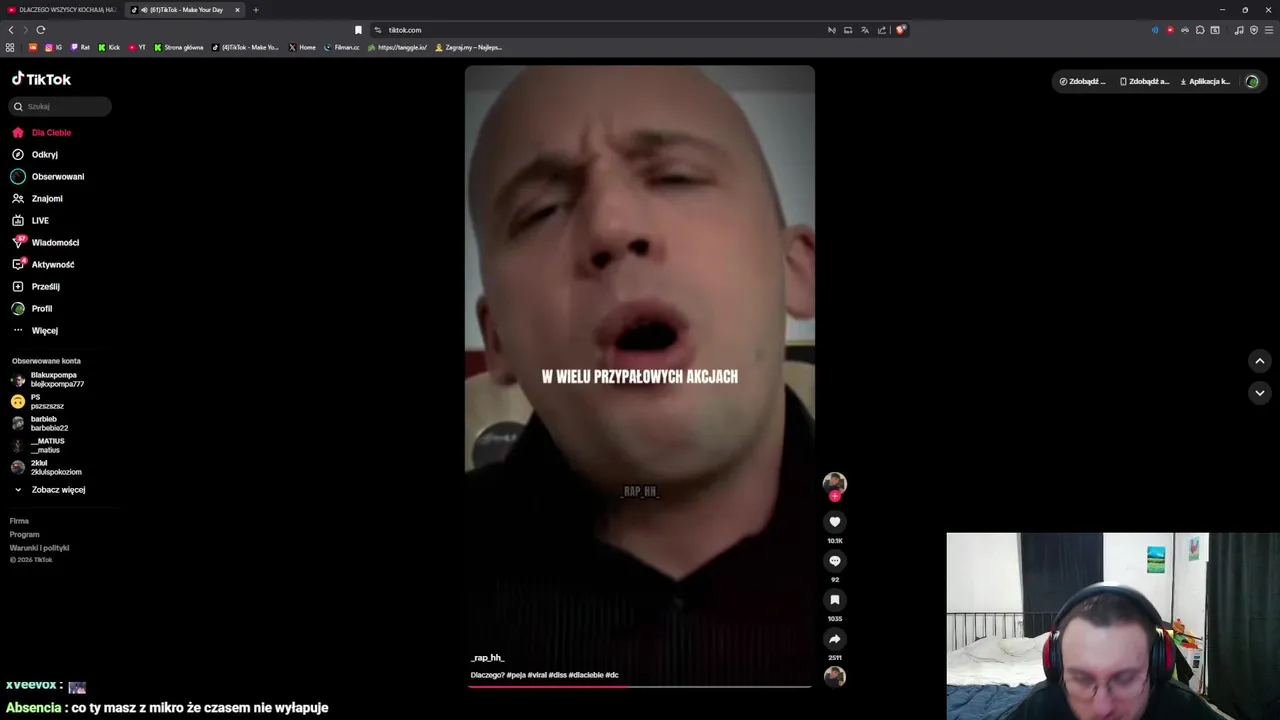The height and width of the screenshot is (720, 1280).
Task: Click Aplikacja k... download button
Action: click(1205, 81)
